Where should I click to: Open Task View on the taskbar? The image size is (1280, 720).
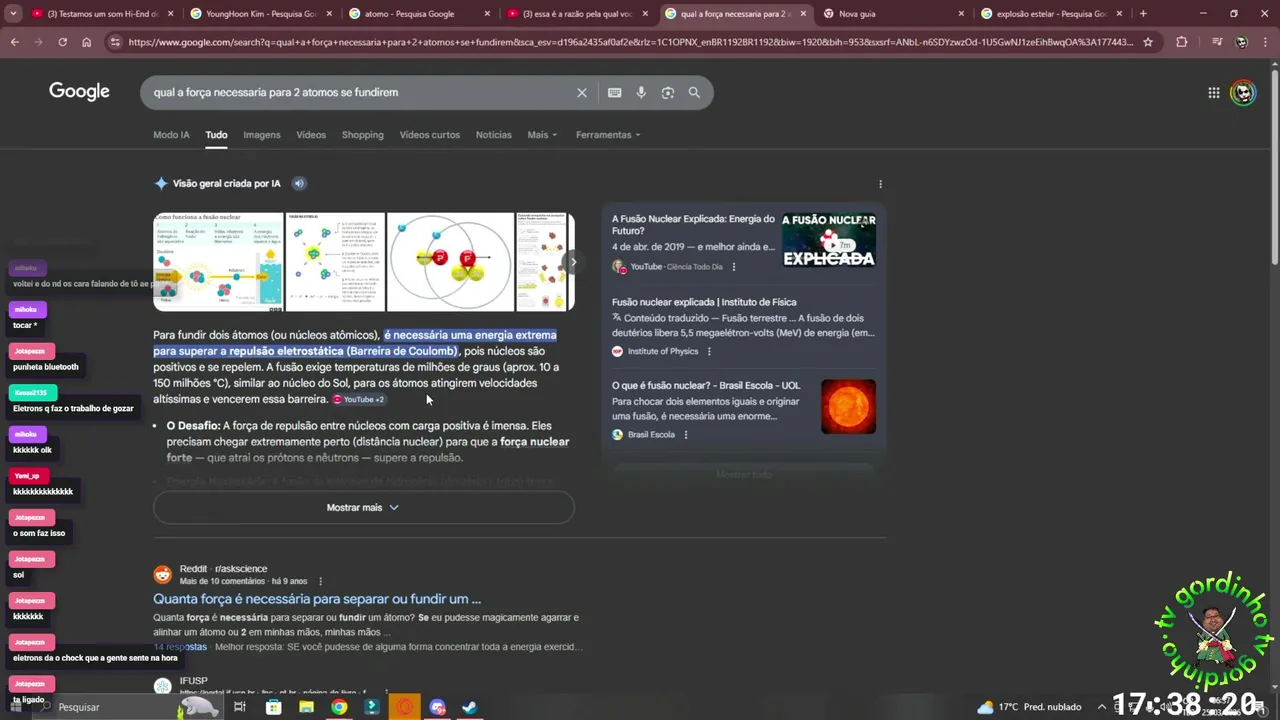[240, 707]
